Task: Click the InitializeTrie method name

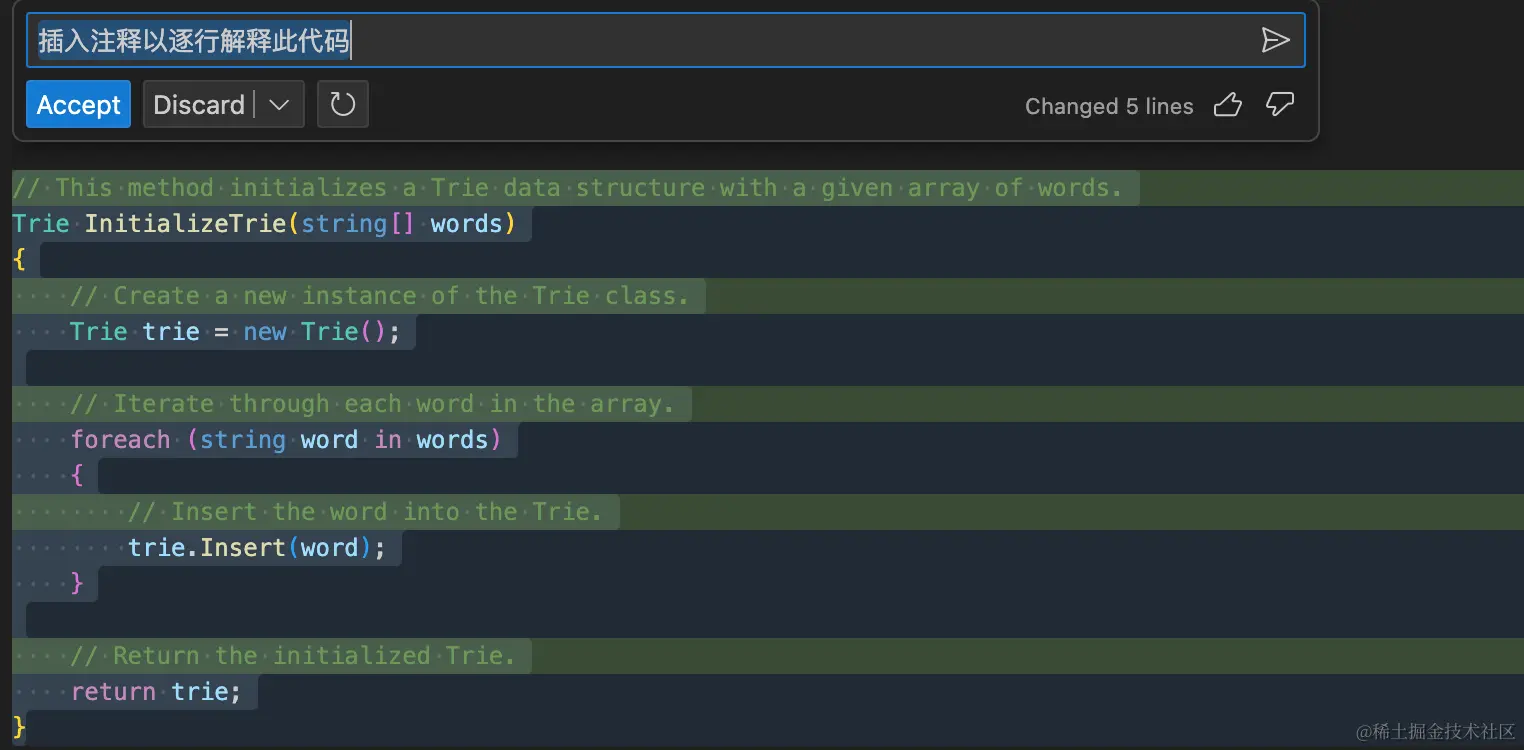Action: (186, 224)
